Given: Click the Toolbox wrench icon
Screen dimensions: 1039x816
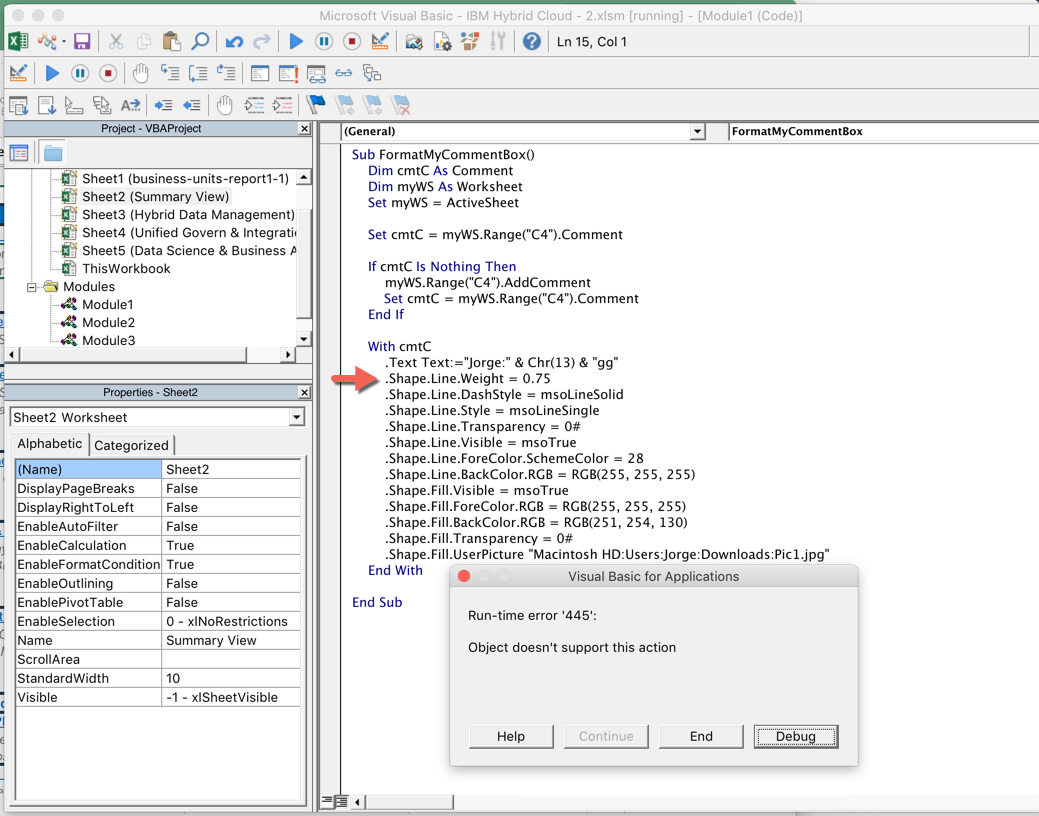Looking at the screenshot, I should pos(498,41).
